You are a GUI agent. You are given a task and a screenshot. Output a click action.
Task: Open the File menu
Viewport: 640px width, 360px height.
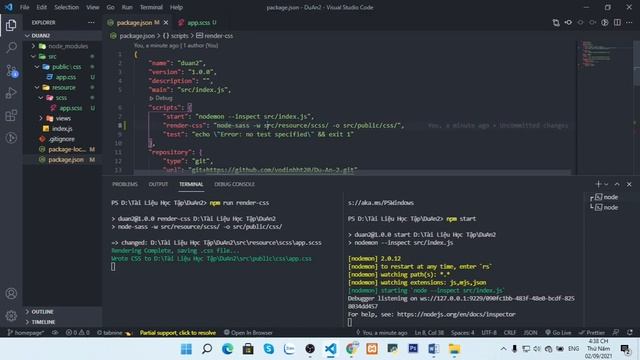[x=24, y=7]
